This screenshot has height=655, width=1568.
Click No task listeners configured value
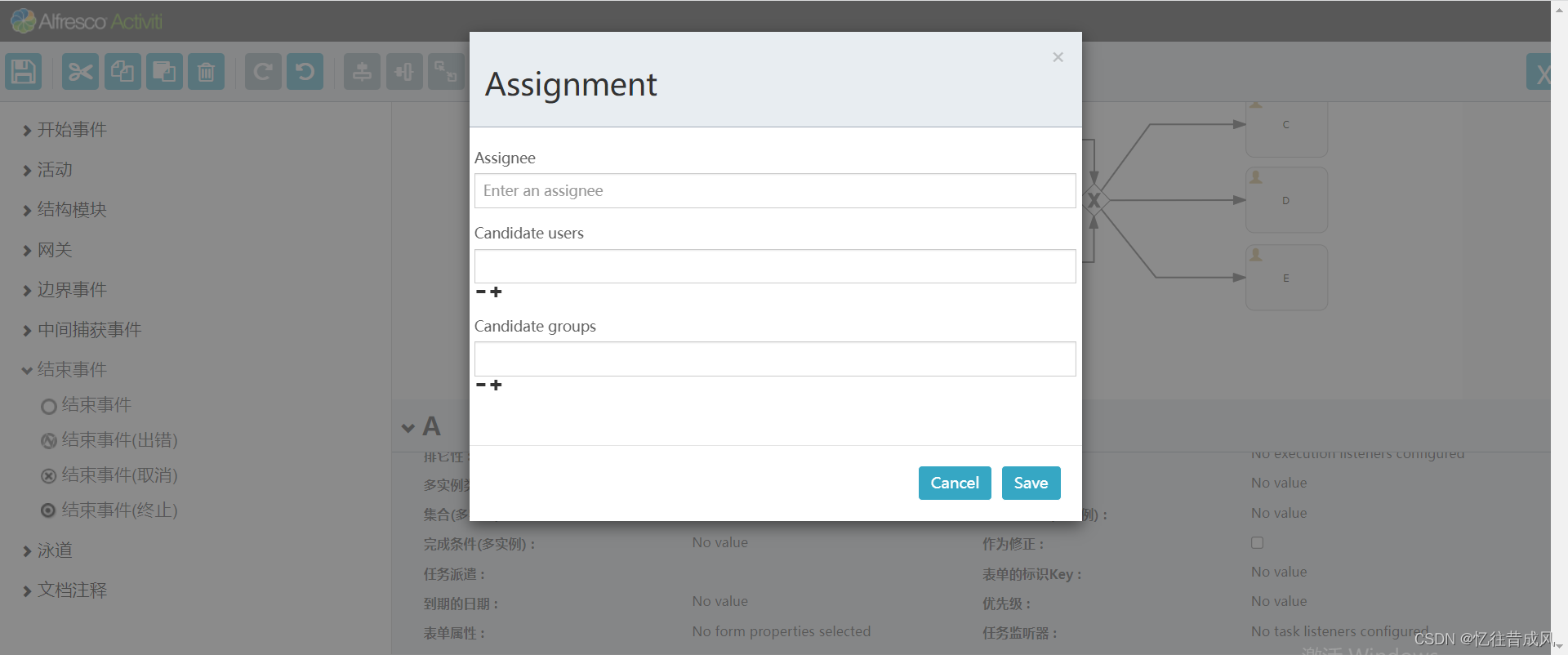1340,631
